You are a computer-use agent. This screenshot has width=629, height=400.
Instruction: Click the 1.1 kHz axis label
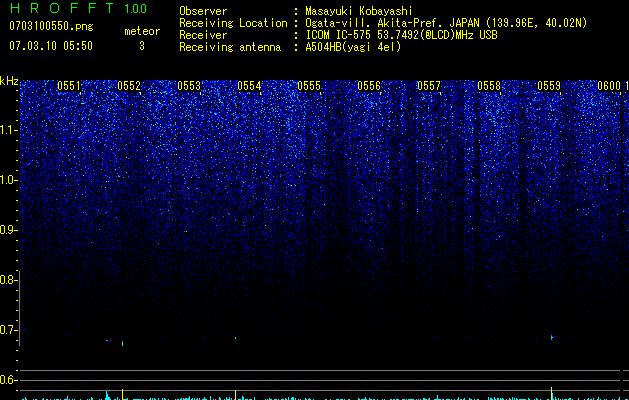(7, 130)
